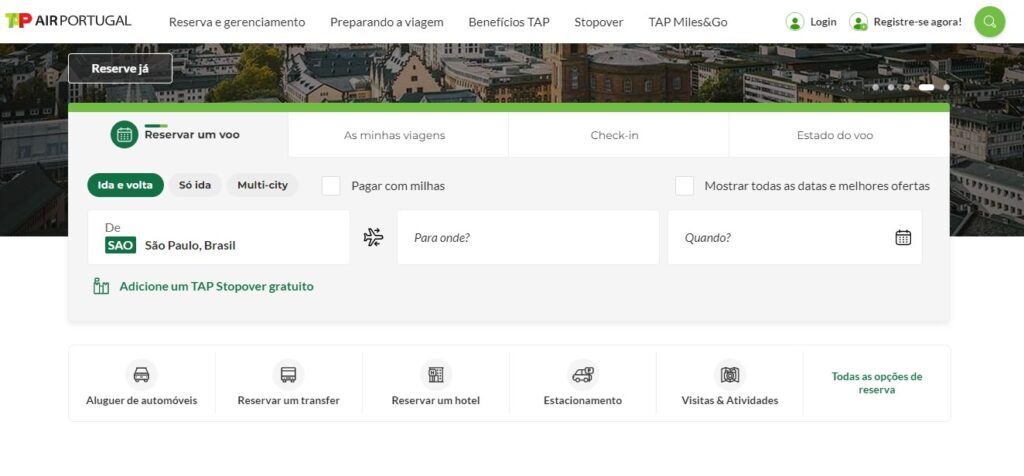
Task: Click the Reservar um transfer bus icon
Action: (289, 375)
